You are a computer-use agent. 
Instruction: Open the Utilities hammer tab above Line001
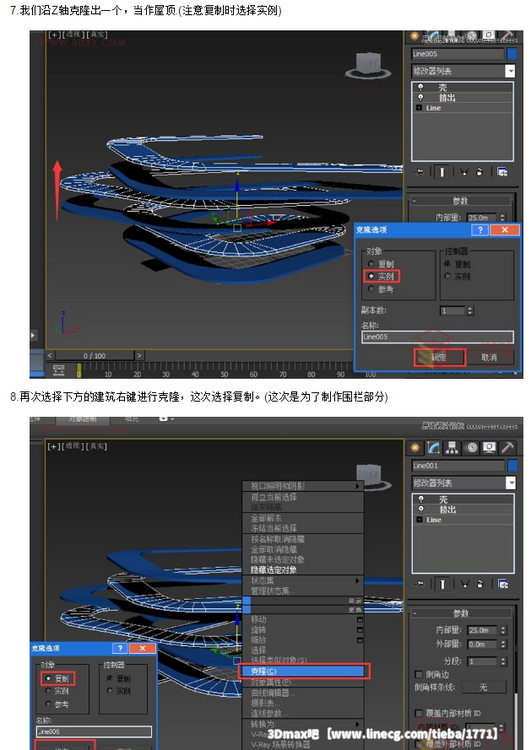(x=508, y=447)
